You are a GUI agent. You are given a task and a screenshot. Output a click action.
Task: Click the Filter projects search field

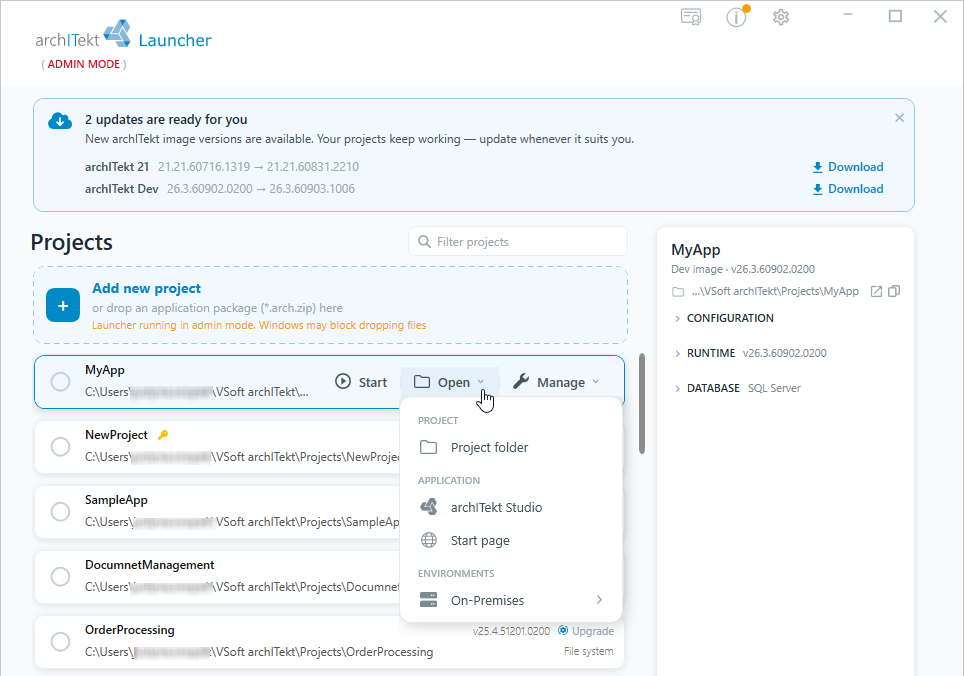coord(518,242)
